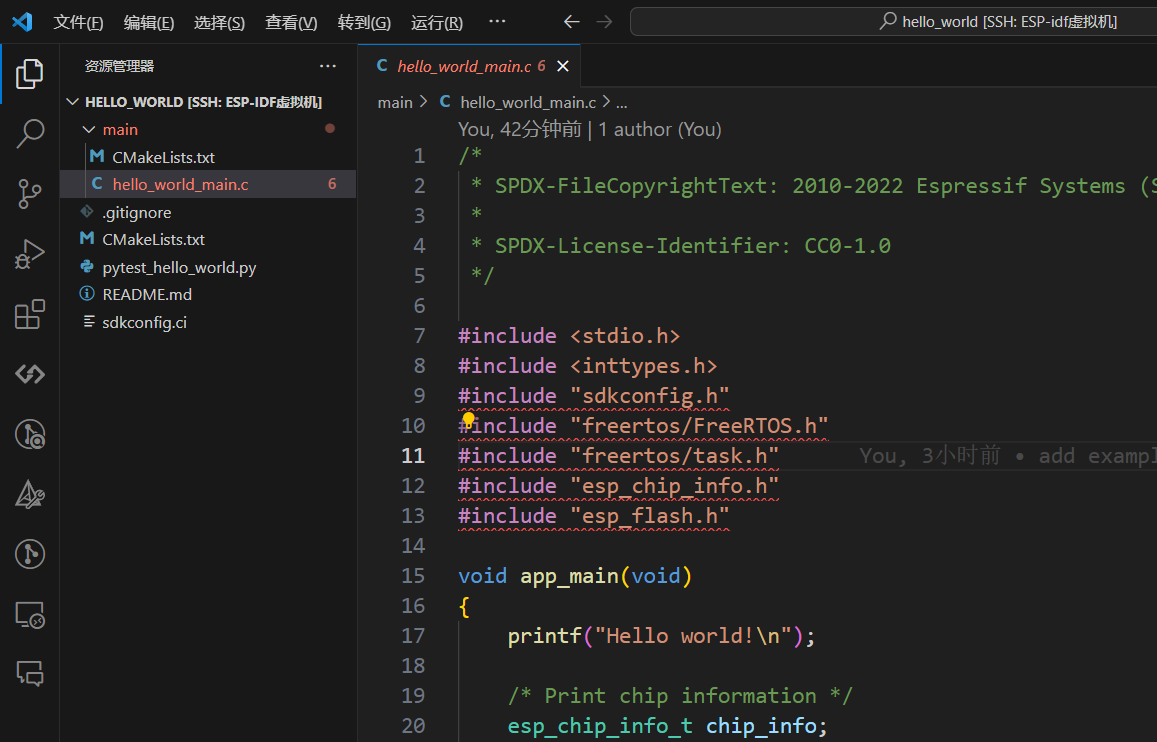
Task: Open the Search view icon
Action: point(30,133)
